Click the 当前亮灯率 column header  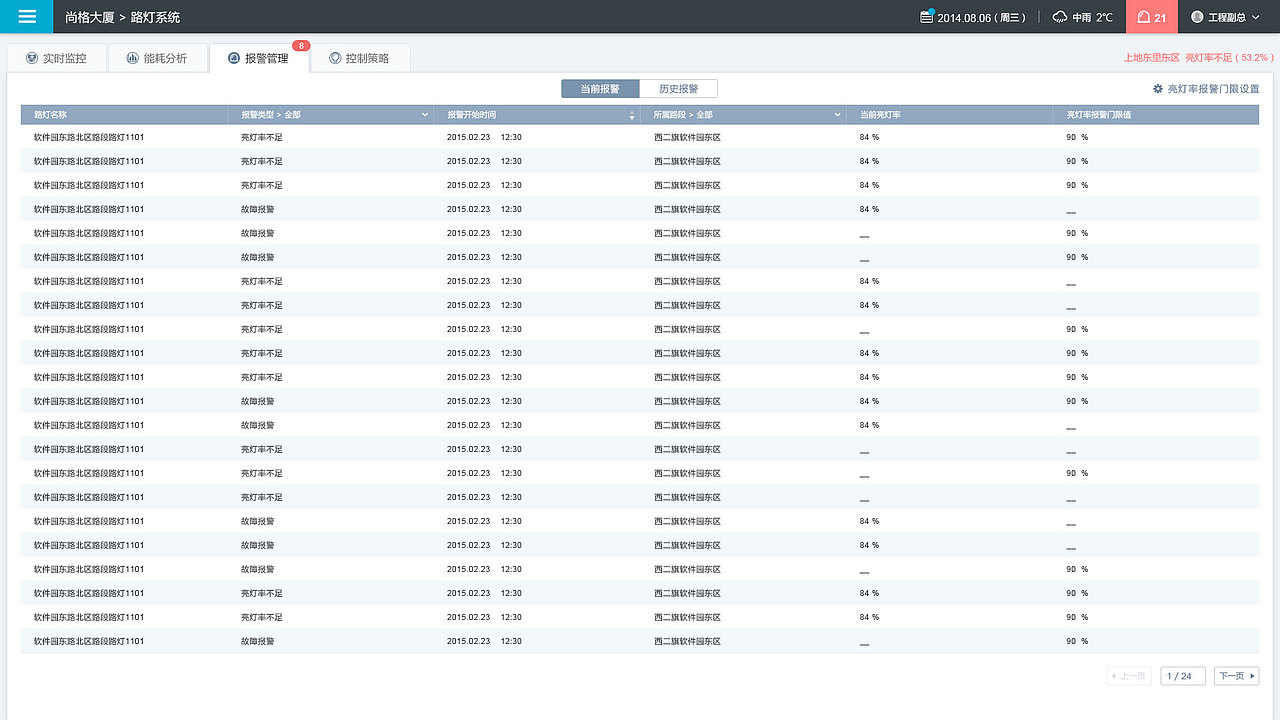(x=950, y=115)
